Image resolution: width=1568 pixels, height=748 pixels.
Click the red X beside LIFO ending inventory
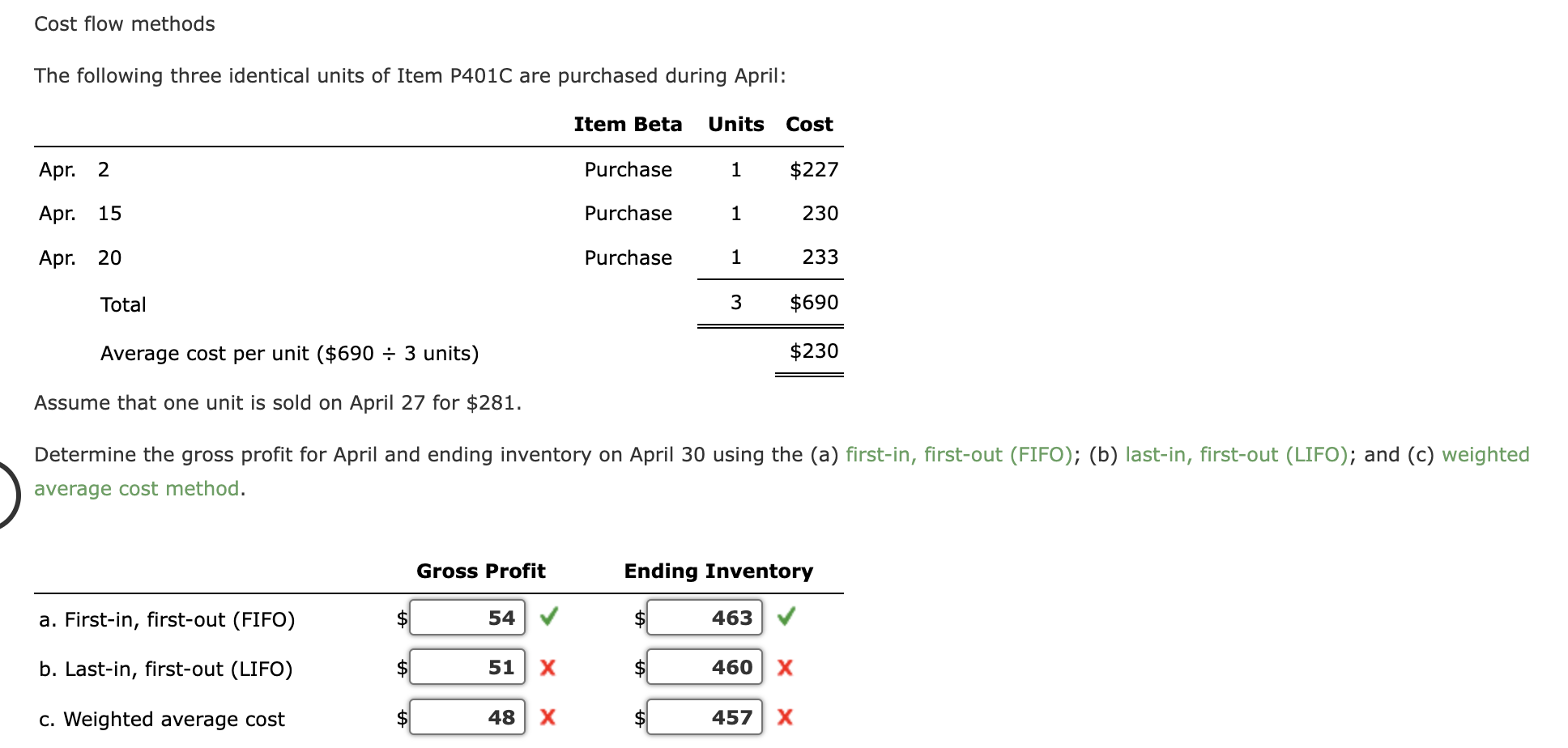pos(785,668)
